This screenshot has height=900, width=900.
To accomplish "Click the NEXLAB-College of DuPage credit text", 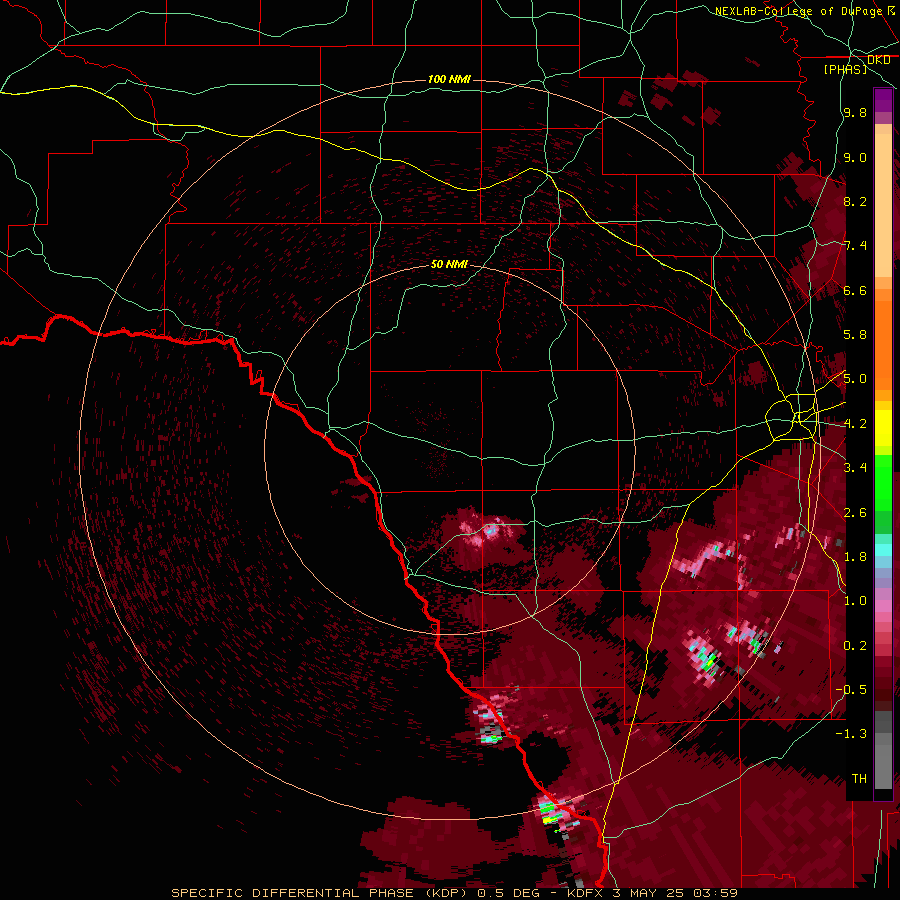I will click(799, 11).
